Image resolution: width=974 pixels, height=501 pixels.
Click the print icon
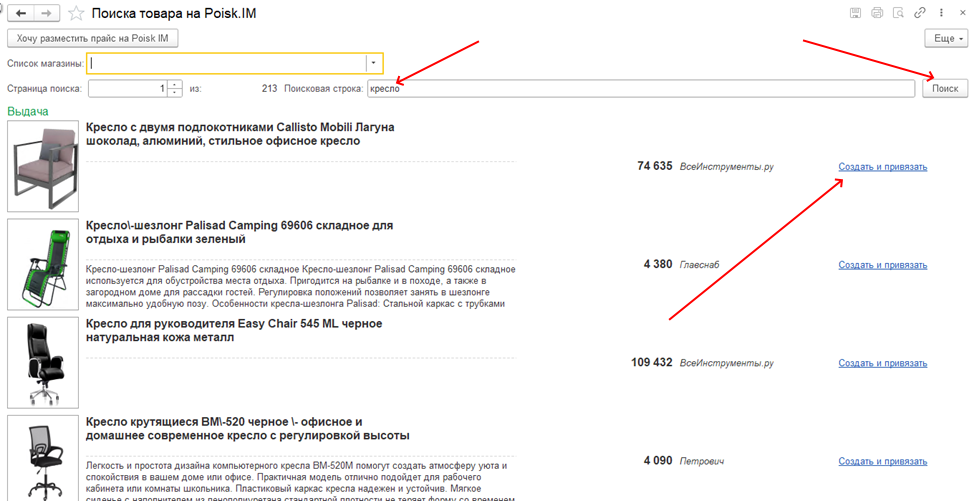click(877, 14)
